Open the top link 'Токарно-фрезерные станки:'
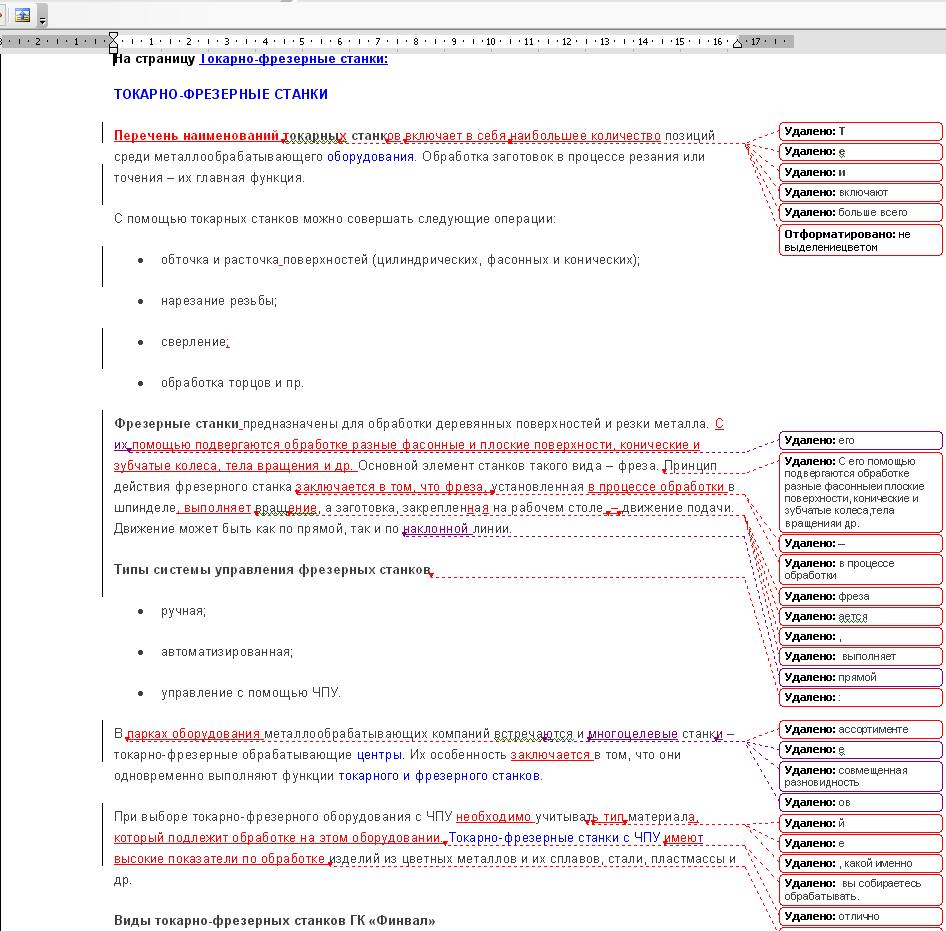 click(x=294, y=59)
